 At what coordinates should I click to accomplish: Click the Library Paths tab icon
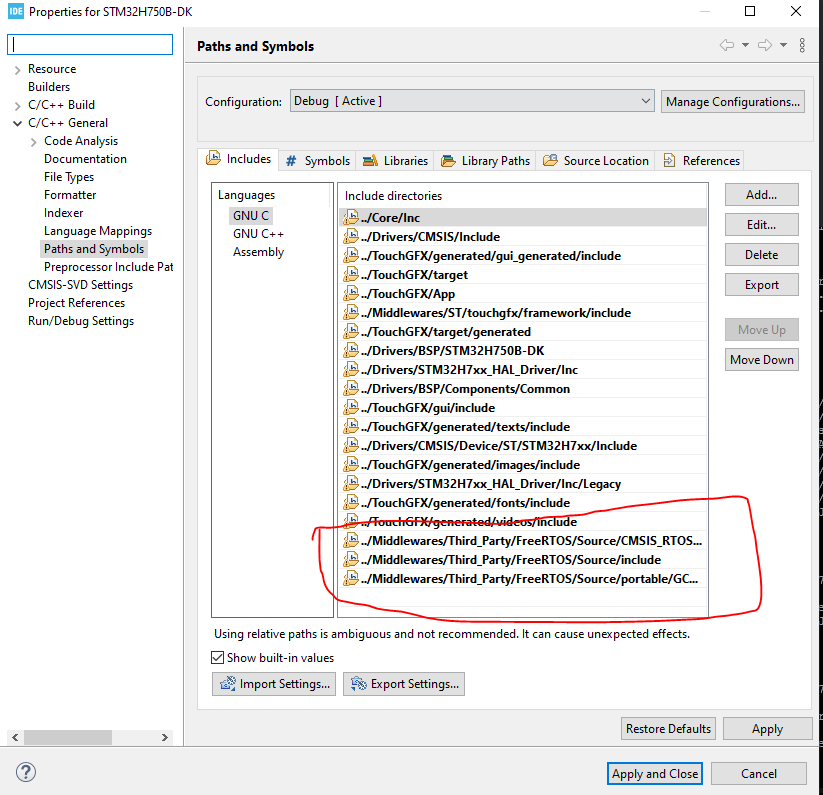448,161
